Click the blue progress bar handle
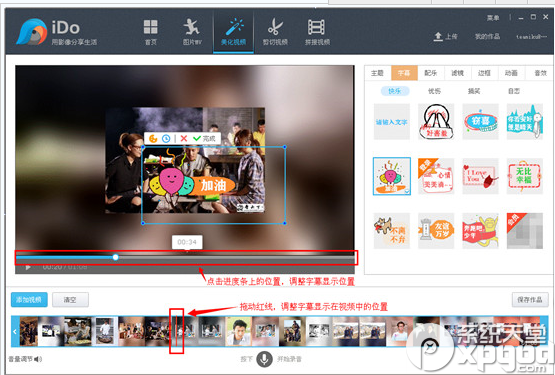Image resolution: width=555 pixels, height=375 pixels. point(115,257)
